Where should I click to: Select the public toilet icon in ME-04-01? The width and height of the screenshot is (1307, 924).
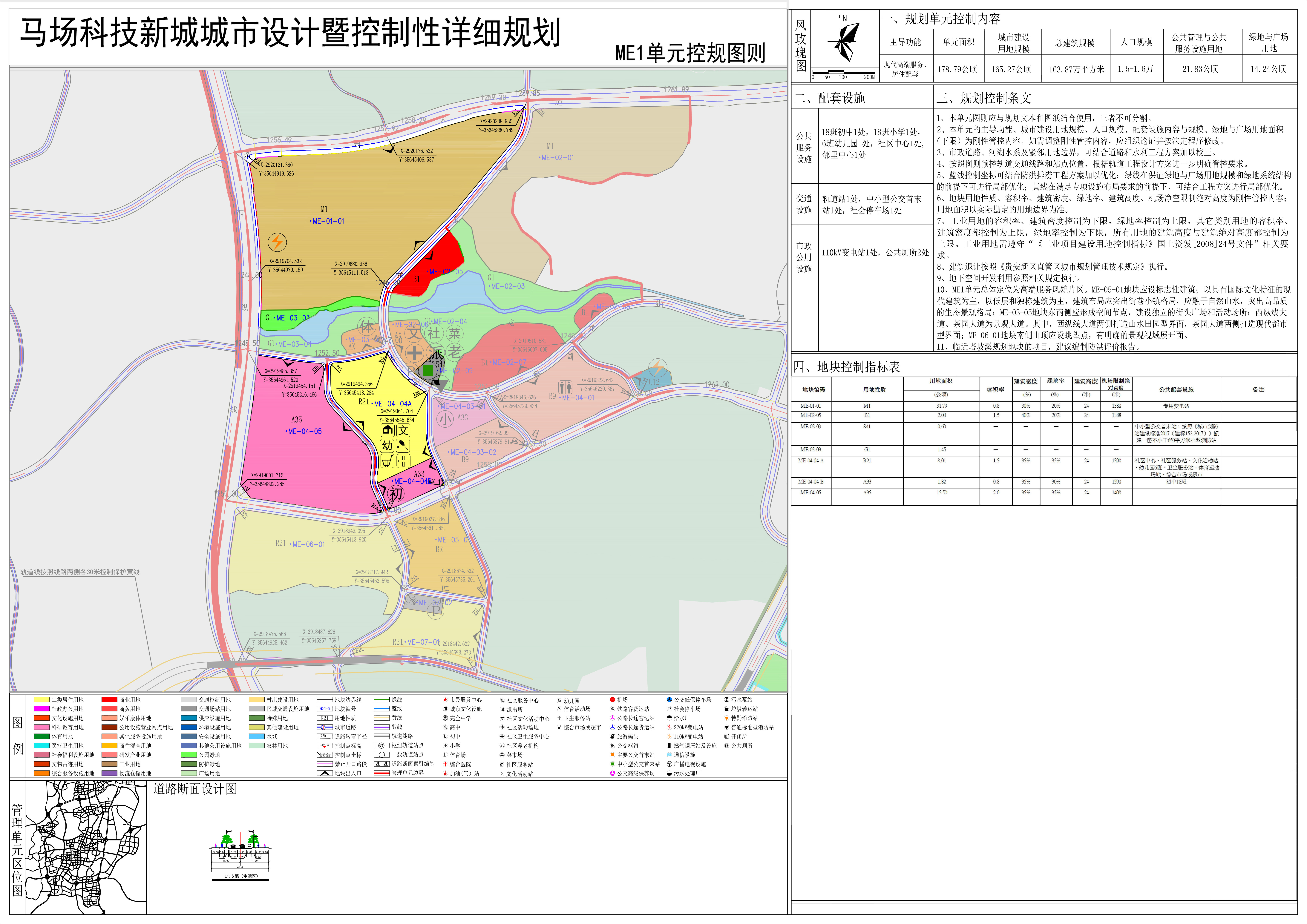click(565, 387)
